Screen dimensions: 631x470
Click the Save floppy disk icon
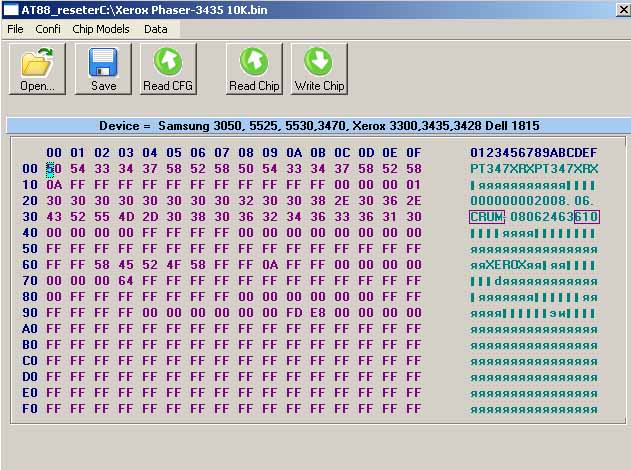click(x=104, y=62)
